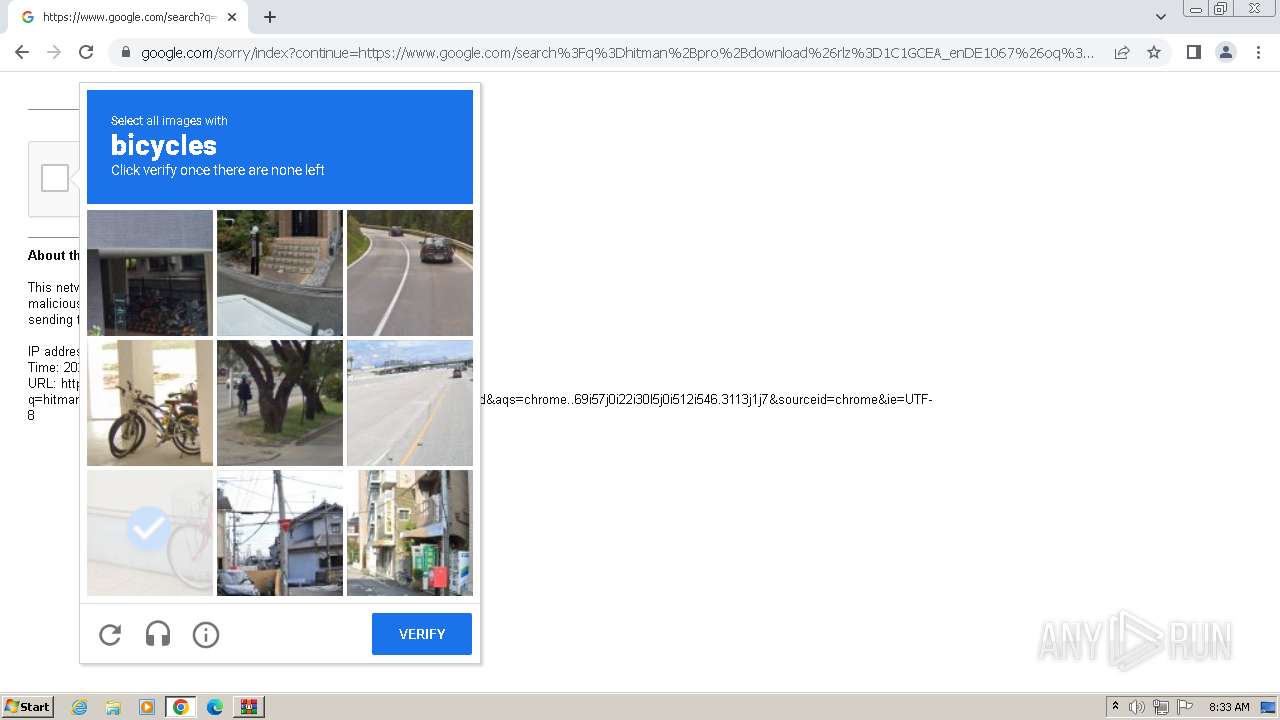
Task: Select the bike rack garage tile
Action: click(x=150, y=273)
